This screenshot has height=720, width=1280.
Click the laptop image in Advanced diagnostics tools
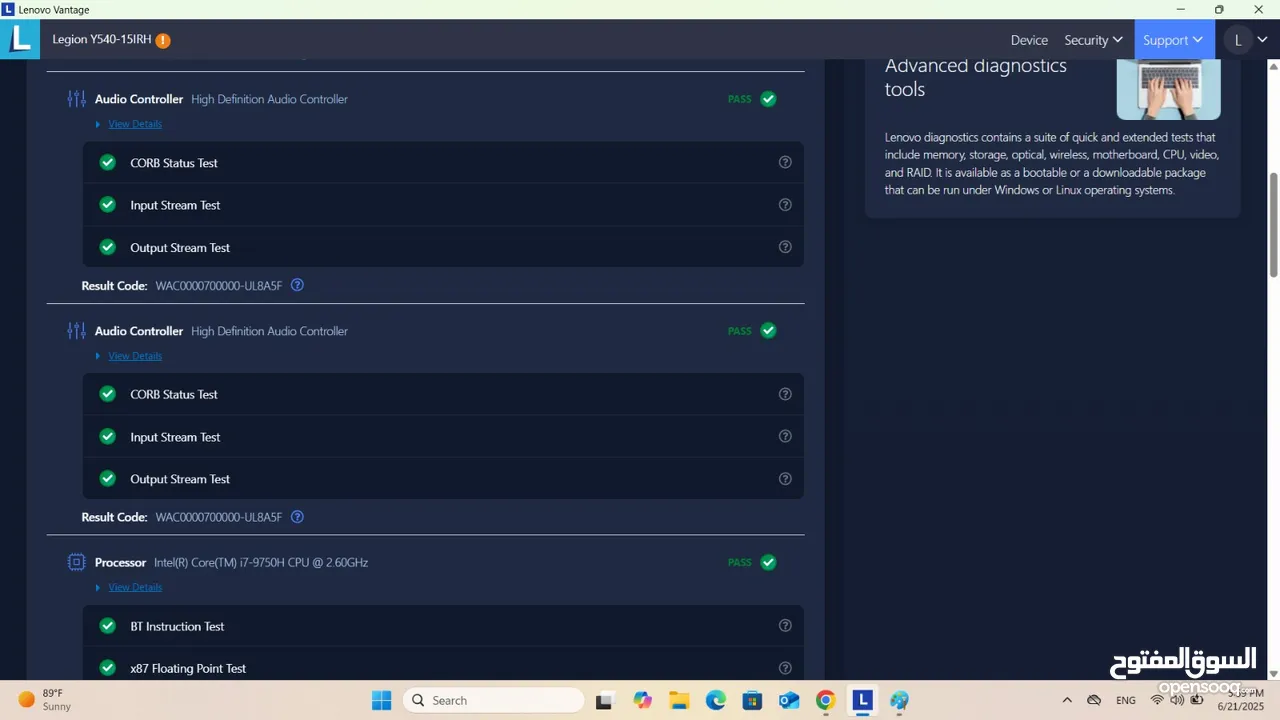1168,88
